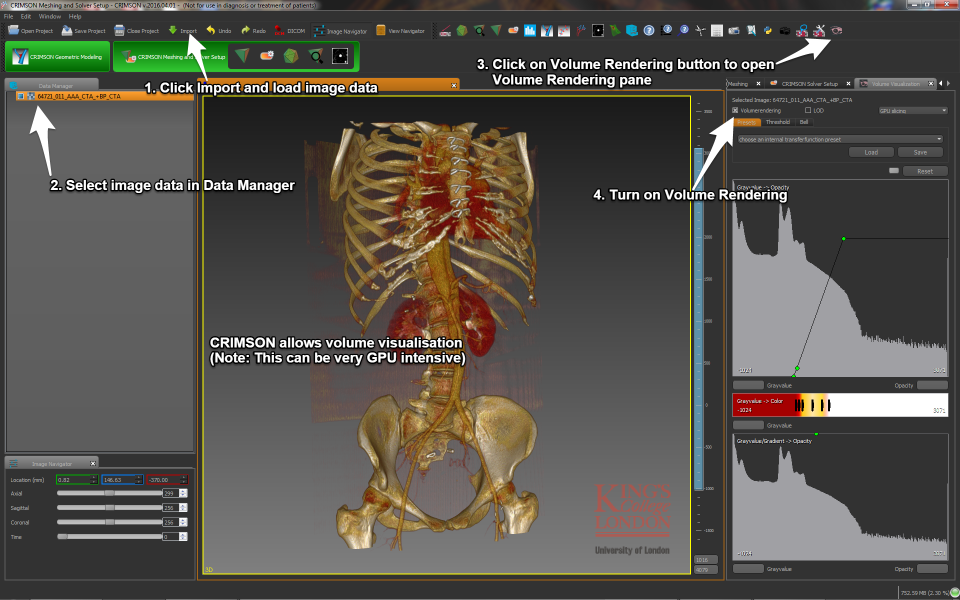
Task: Switch to the Threshold tab
Action: pyautogui.click(x=777, y=122)
